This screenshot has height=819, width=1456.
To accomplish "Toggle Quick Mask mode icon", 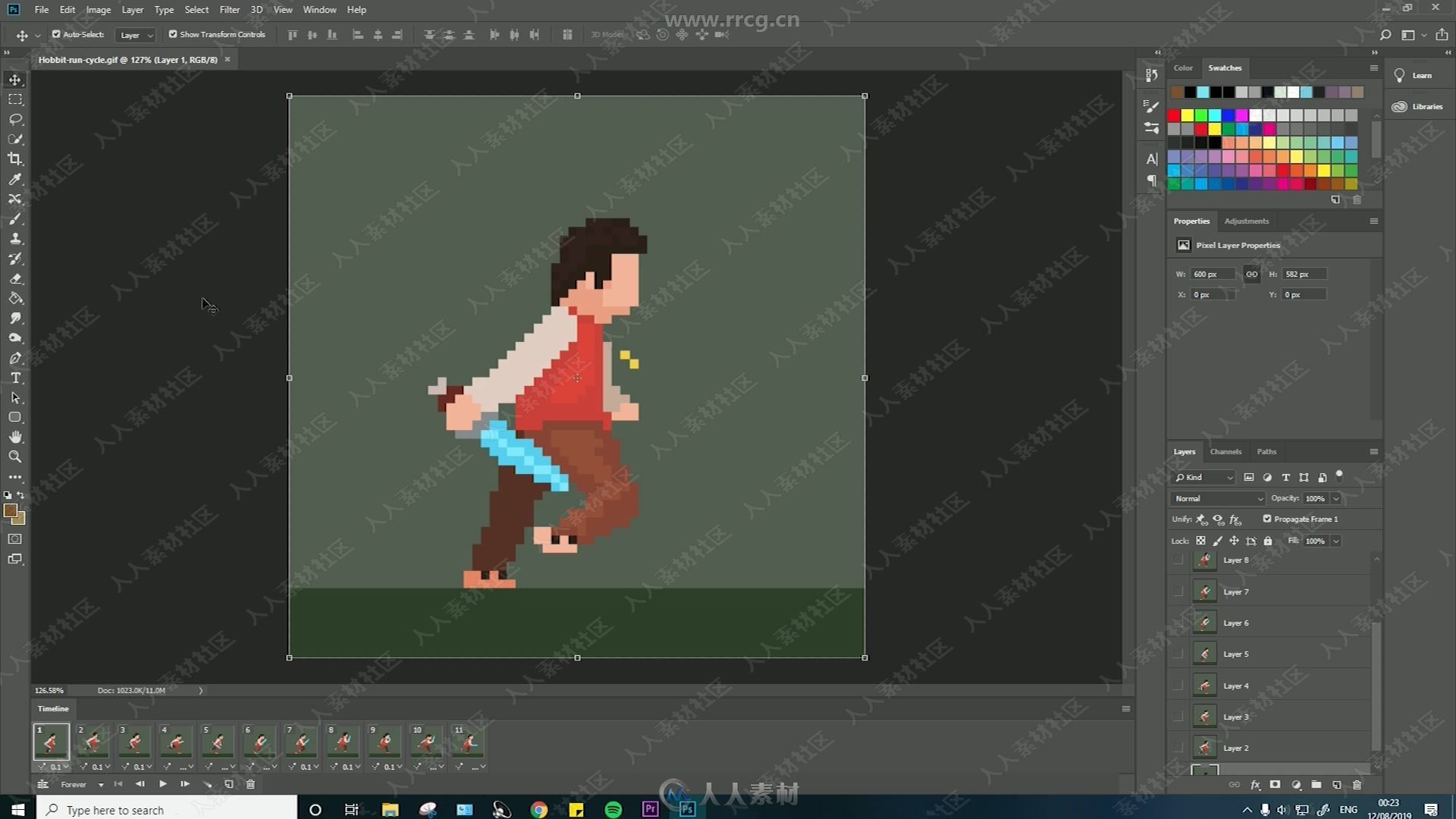I will (x=15, y=539).
